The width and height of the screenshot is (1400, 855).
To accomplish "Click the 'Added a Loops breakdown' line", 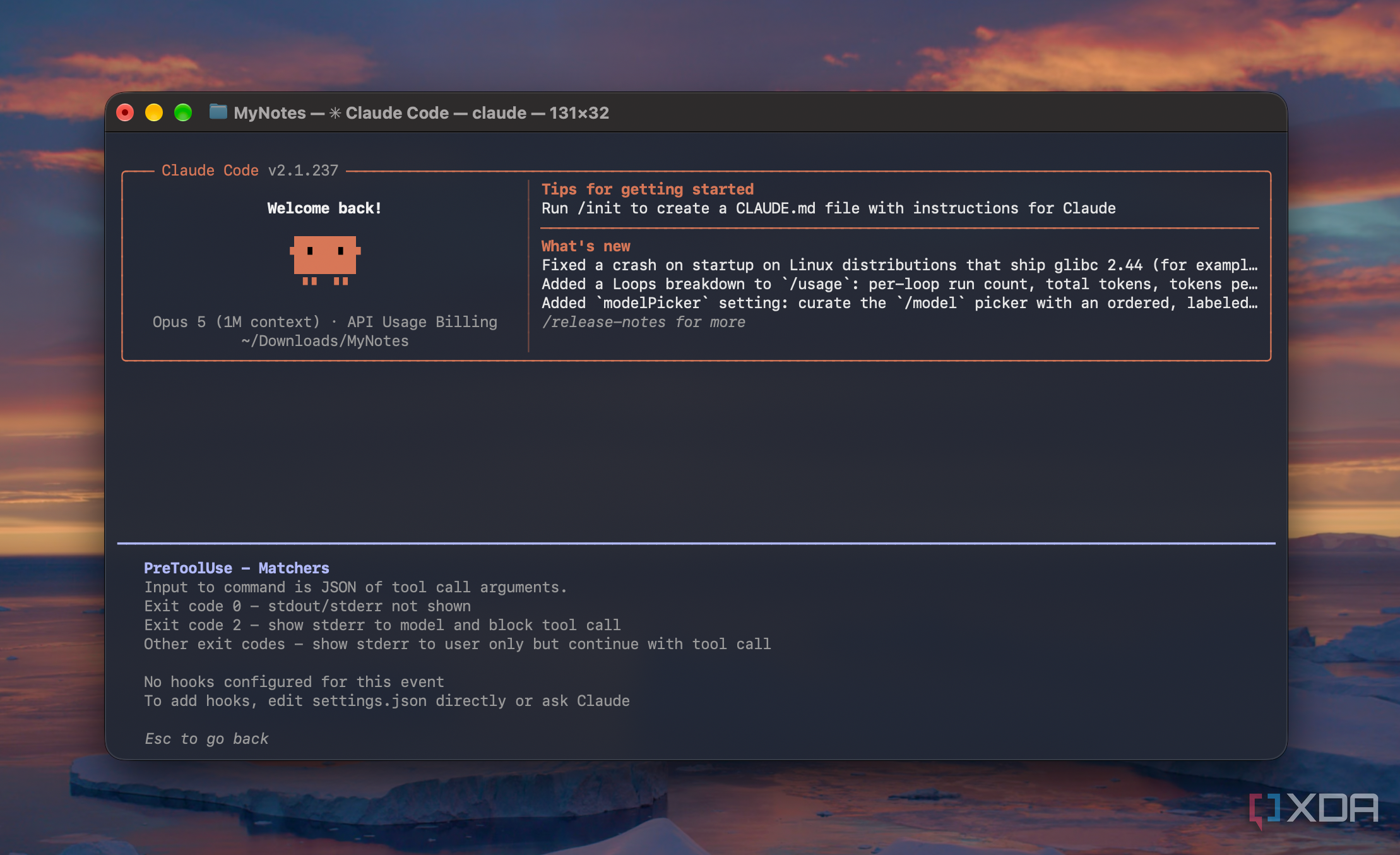I will 899,284.
